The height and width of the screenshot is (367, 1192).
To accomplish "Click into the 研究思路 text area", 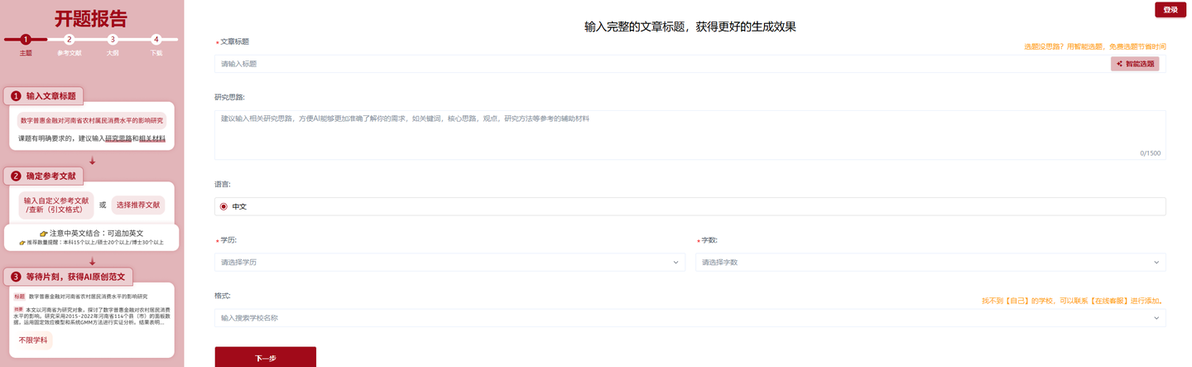I will (690, 135).
